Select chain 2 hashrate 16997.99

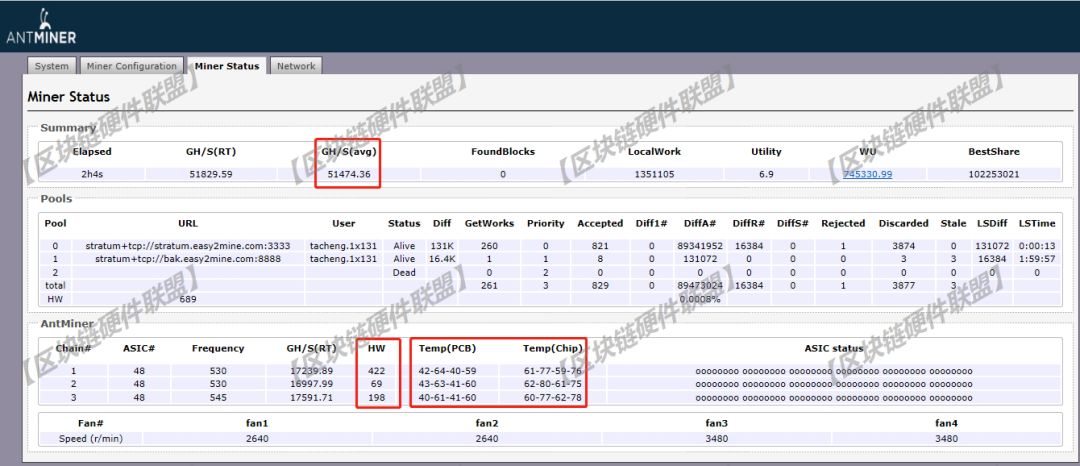(x=310, y=384)
